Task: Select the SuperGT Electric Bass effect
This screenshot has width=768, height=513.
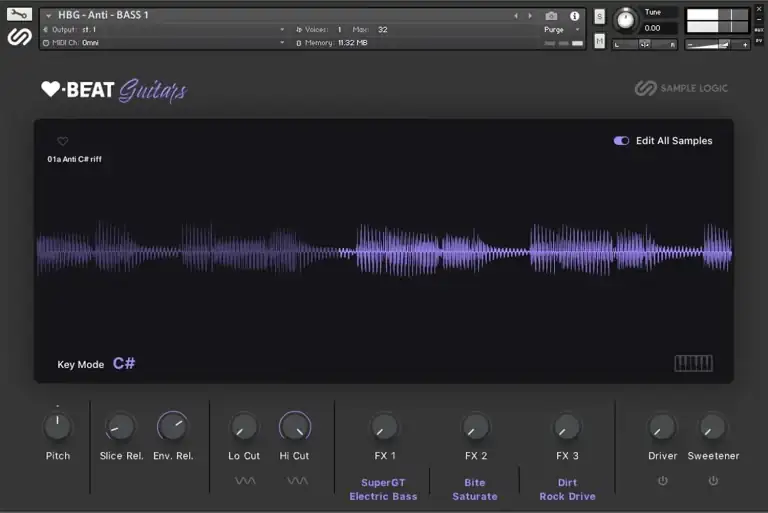Action: 384,489
